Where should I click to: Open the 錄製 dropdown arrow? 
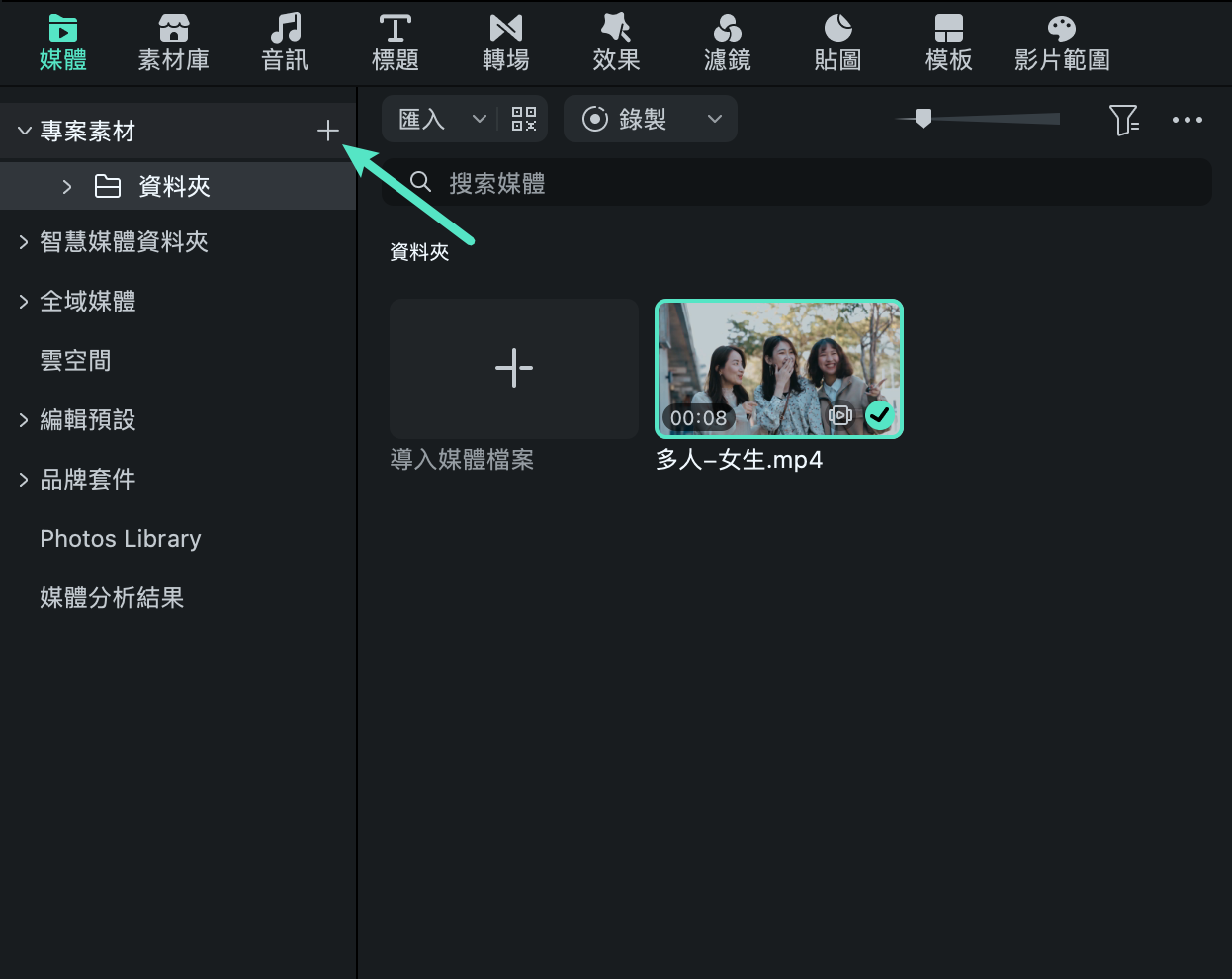tap(715, 120)
